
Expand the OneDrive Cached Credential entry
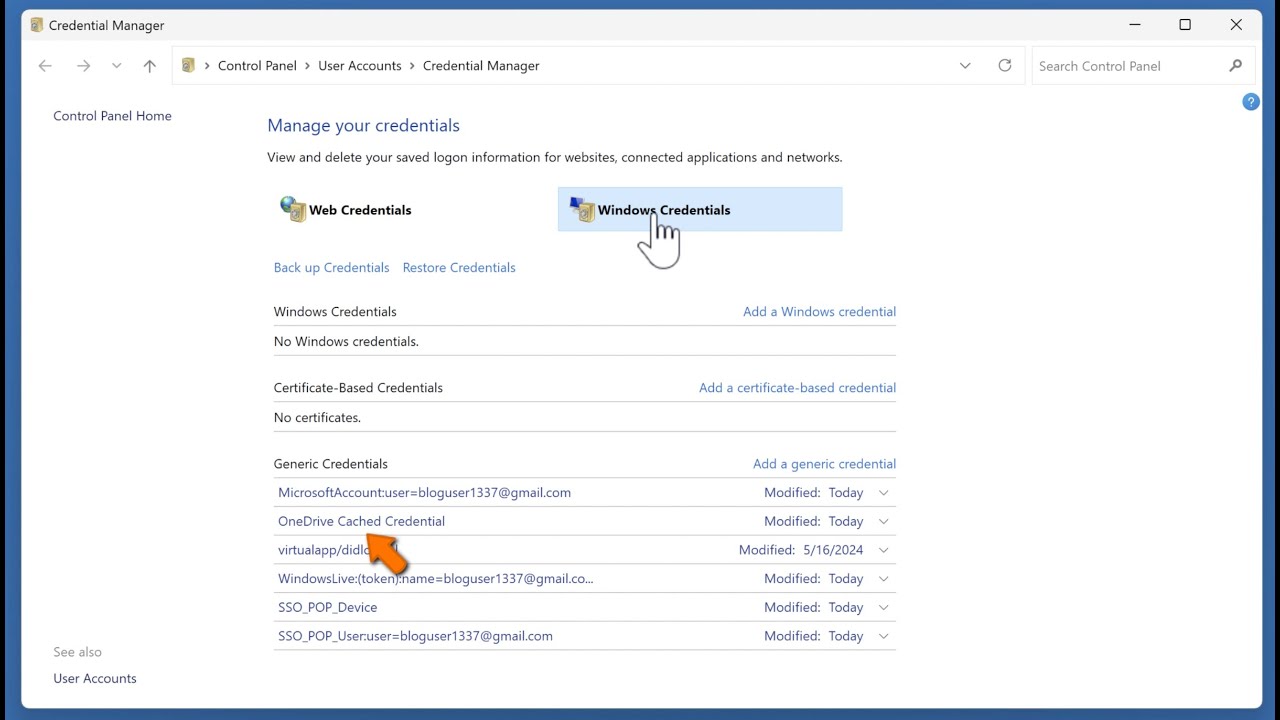[x=884, y=521]
